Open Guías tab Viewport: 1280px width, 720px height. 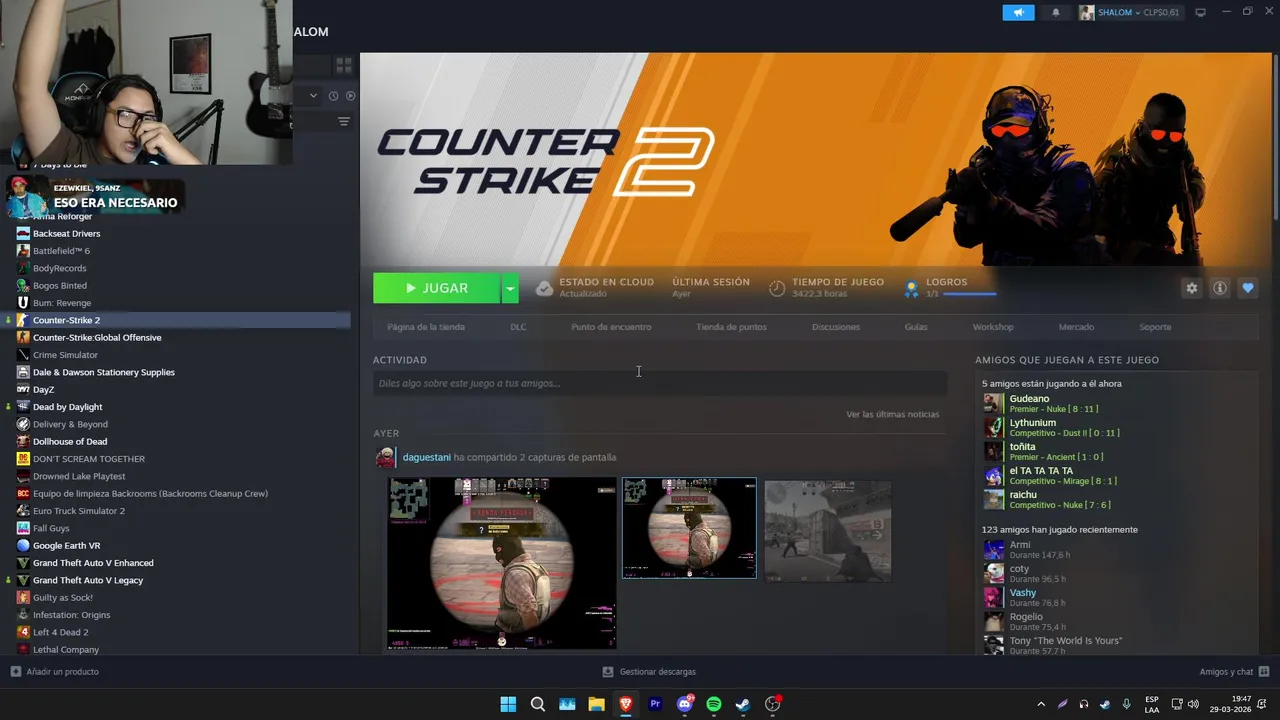pyautogui.click(x=916, y=327)
